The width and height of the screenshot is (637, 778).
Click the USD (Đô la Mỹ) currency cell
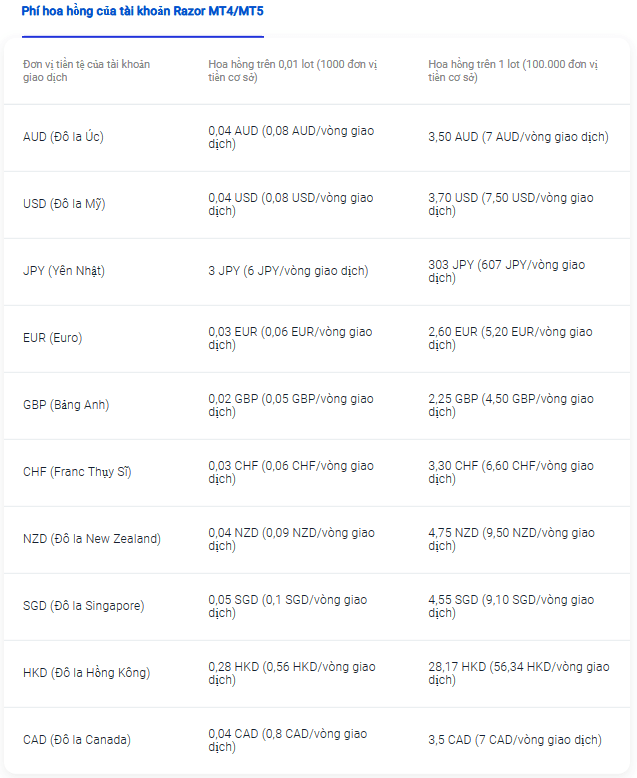pos(64,204)
